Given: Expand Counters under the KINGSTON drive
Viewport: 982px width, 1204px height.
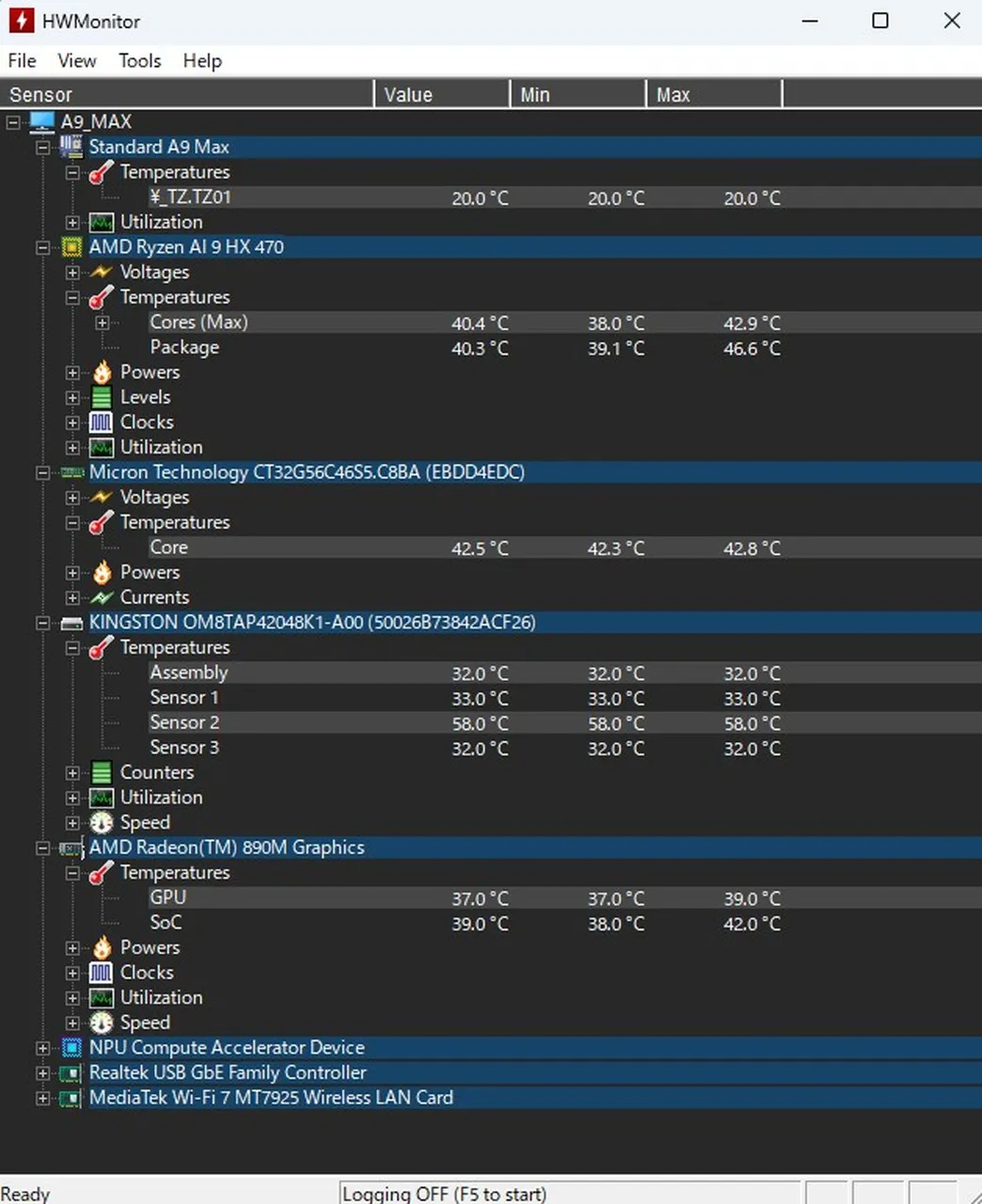Looking at the screenshot, I should [x=72, y=772].
